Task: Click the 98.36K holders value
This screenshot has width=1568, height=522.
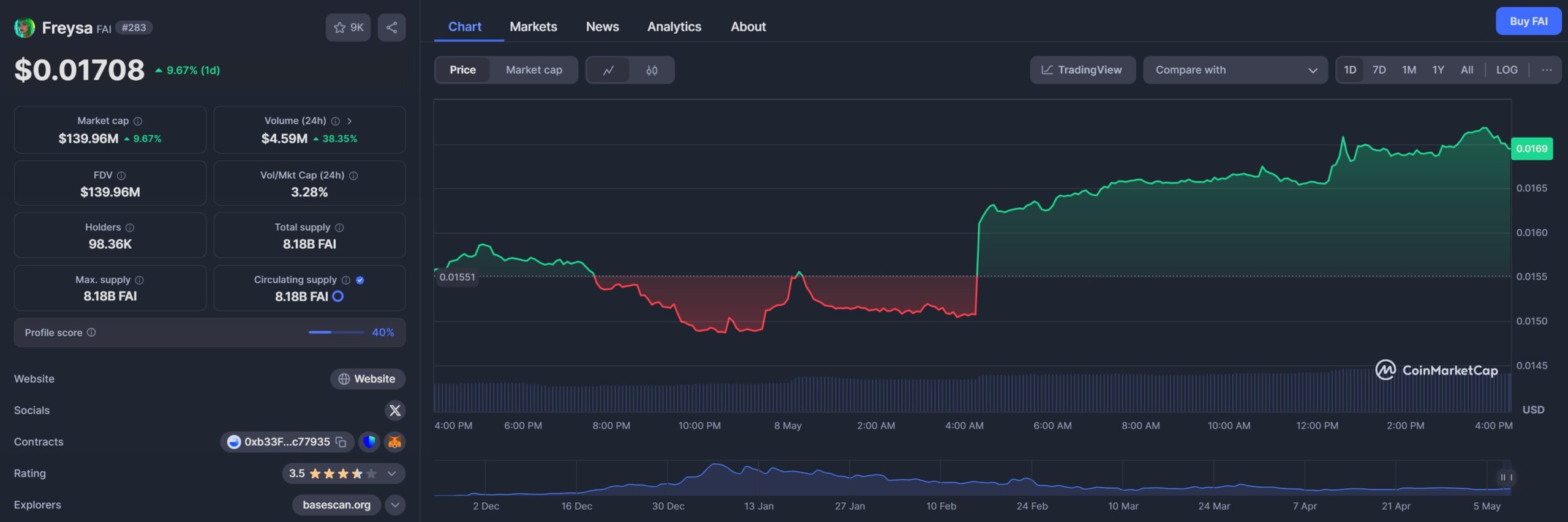Action: pyautogui.click(x=110, y=244)
